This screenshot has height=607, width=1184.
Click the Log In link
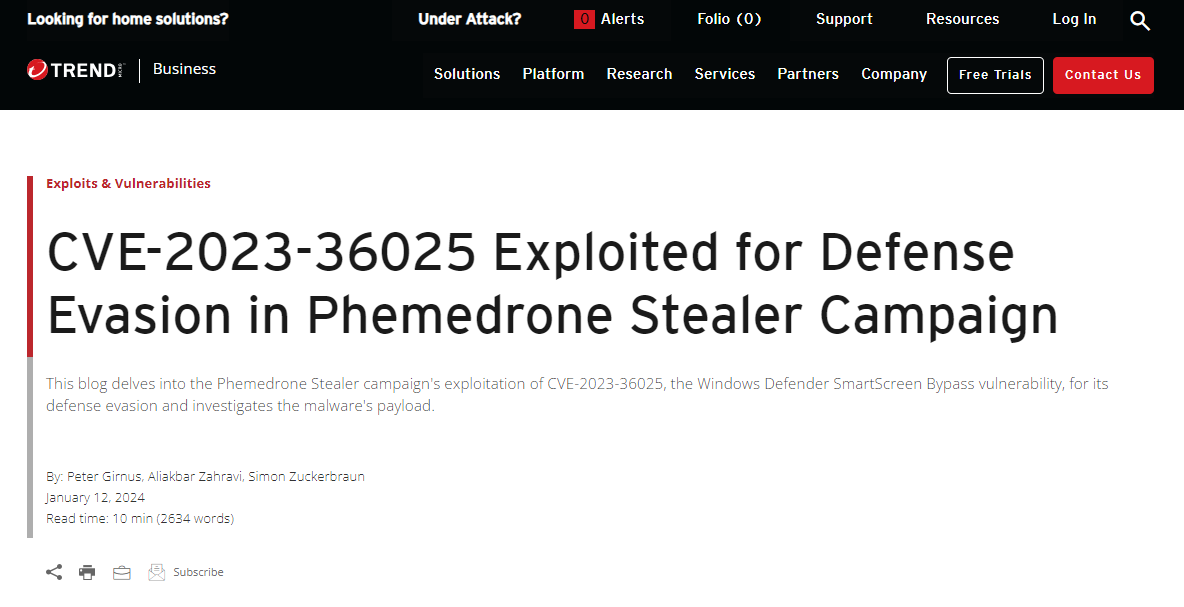[1075, 20]
